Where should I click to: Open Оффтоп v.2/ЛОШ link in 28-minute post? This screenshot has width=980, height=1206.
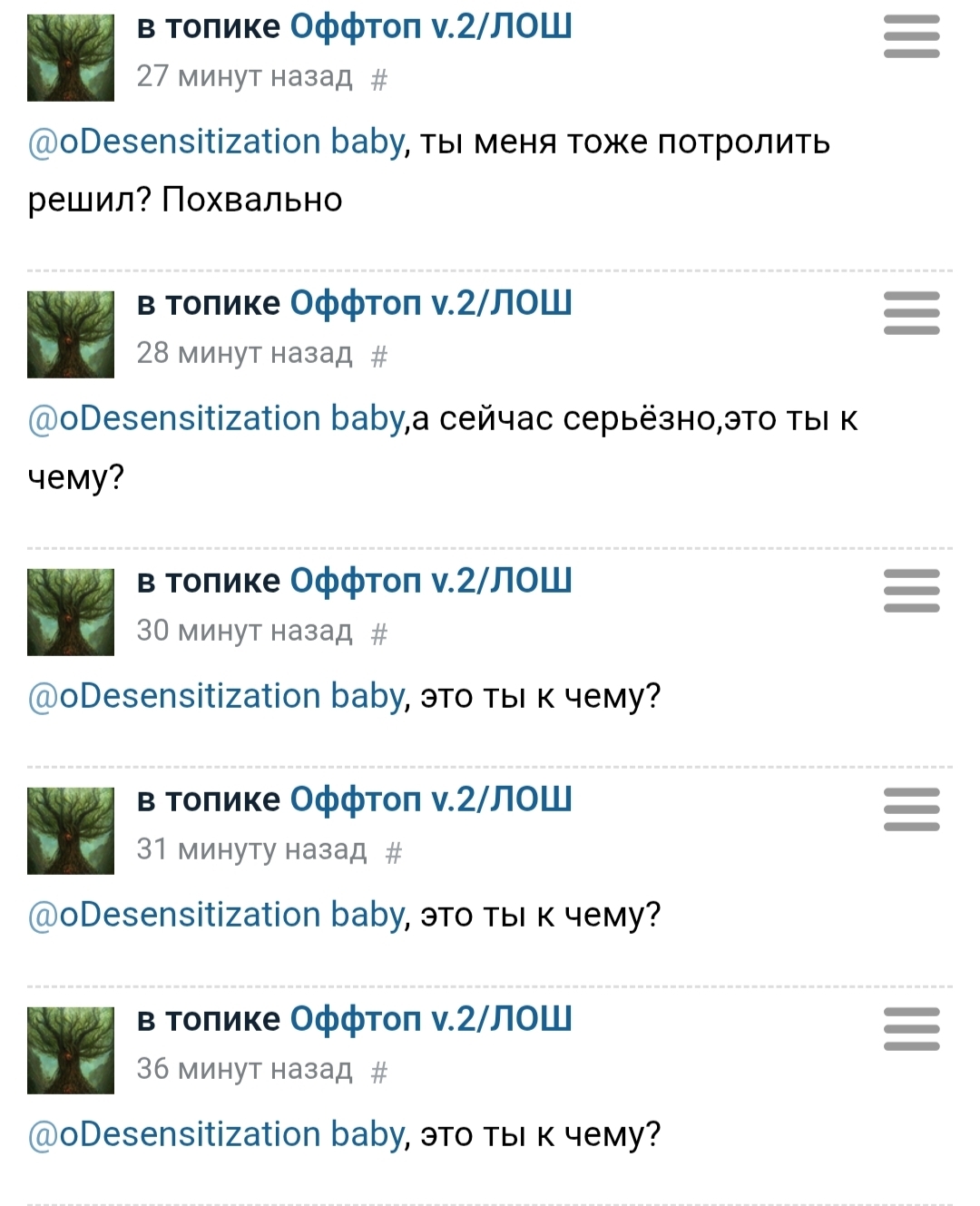point(431,303)
